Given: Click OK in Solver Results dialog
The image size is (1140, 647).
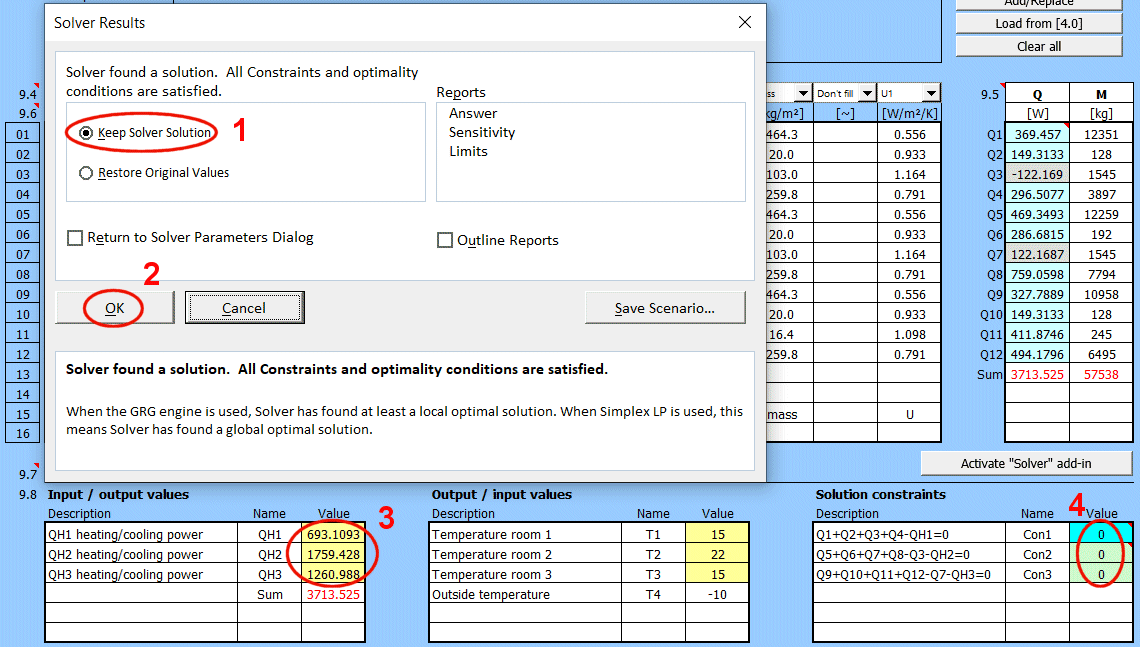Looking at the screenshot, I should pos(115,308).
